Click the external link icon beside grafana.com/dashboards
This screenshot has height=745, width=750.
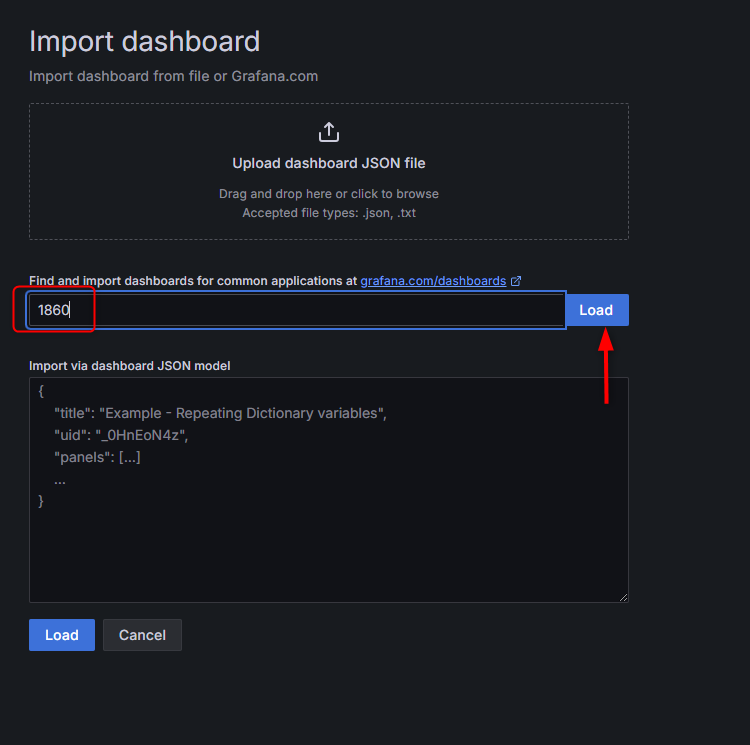coord(516,281)
